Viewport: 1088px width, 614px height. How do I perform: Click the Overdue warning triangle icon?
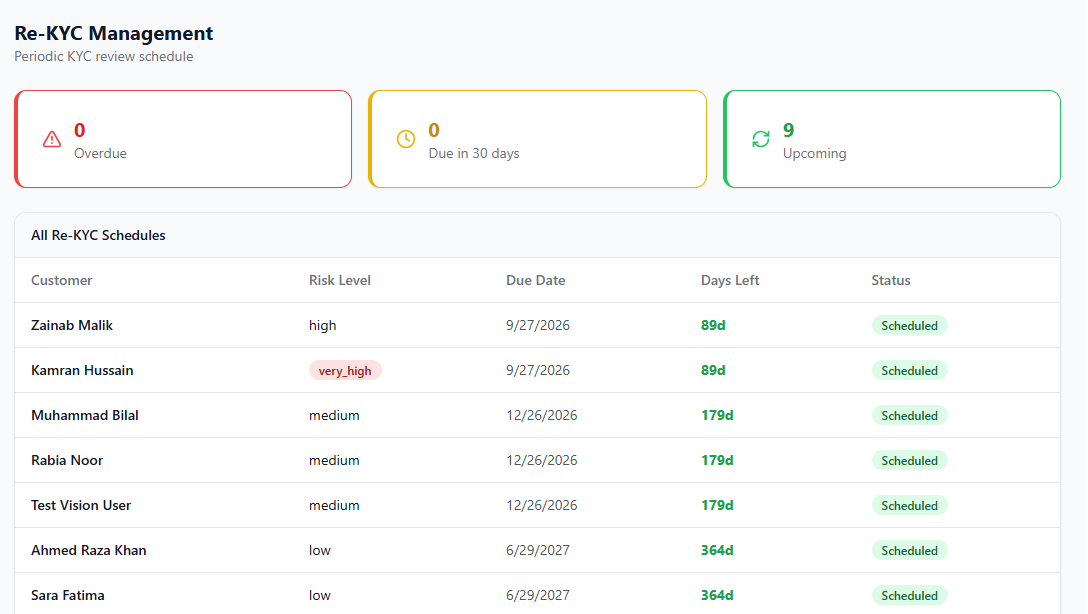tap(52, 139)
